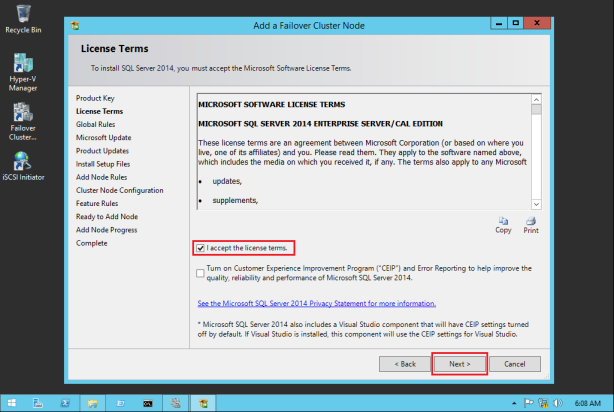Image resolution: width=614 pixels, height=412 pixels.
Task: Open File Explorer from the taskbar
Action: [x=92, y=403]
